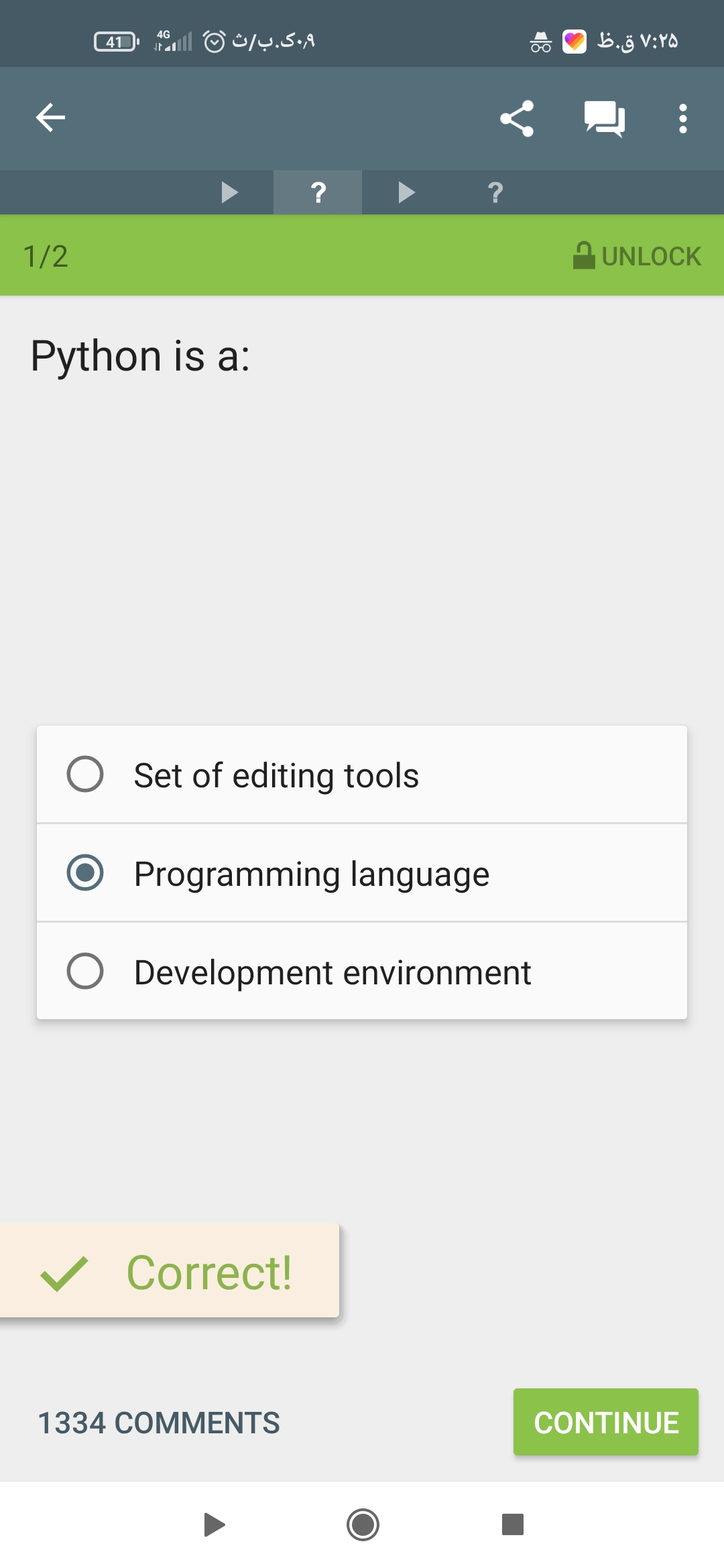Open the discussion comments icon
This screenshot has width=724, height=1568.
604,119
